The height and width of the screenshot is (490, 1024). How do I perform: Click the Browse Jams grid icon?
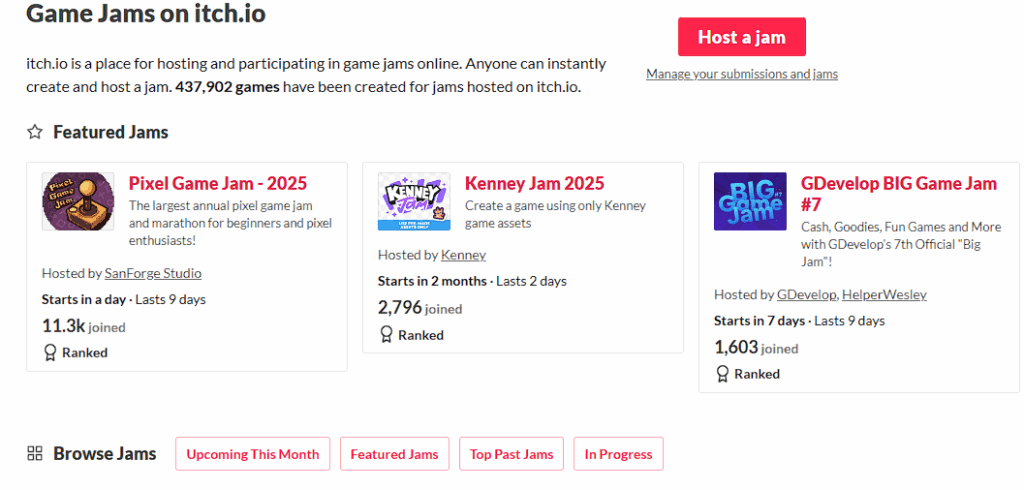(x=35, y=454)
